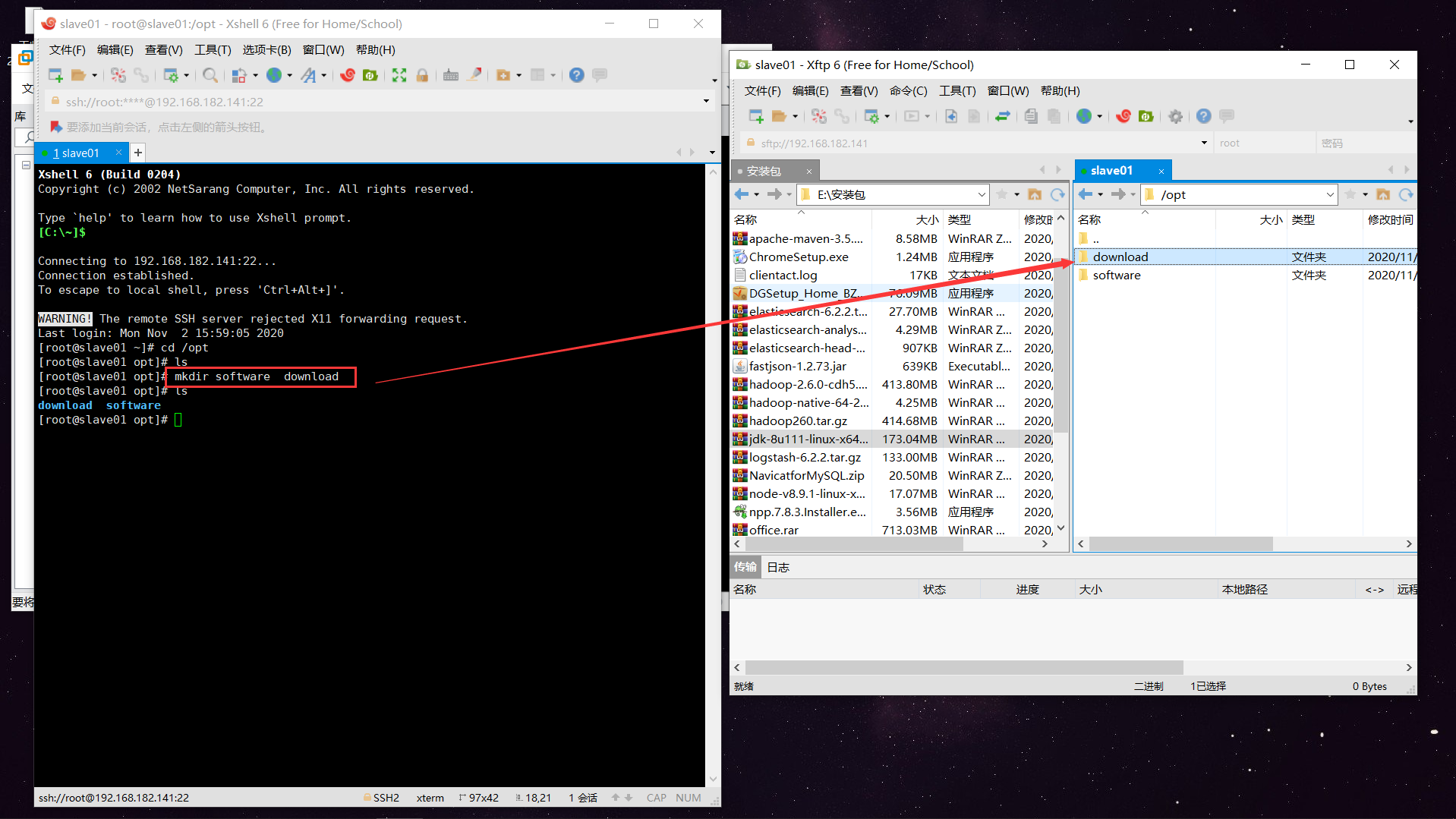Select NavicatforMySQL.zip in local list

[893, 475]
